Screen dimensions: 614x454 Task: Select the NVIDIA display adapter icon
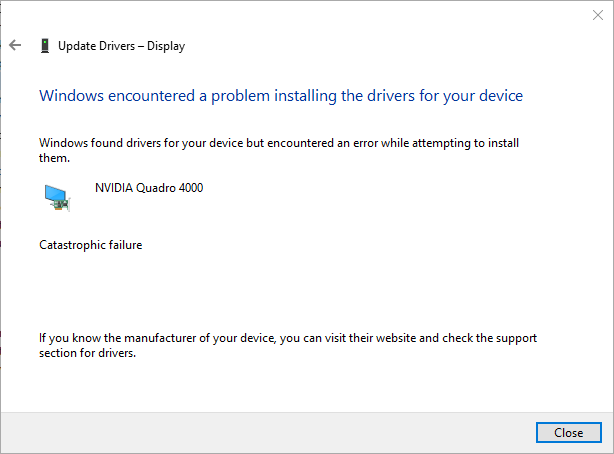57,197
